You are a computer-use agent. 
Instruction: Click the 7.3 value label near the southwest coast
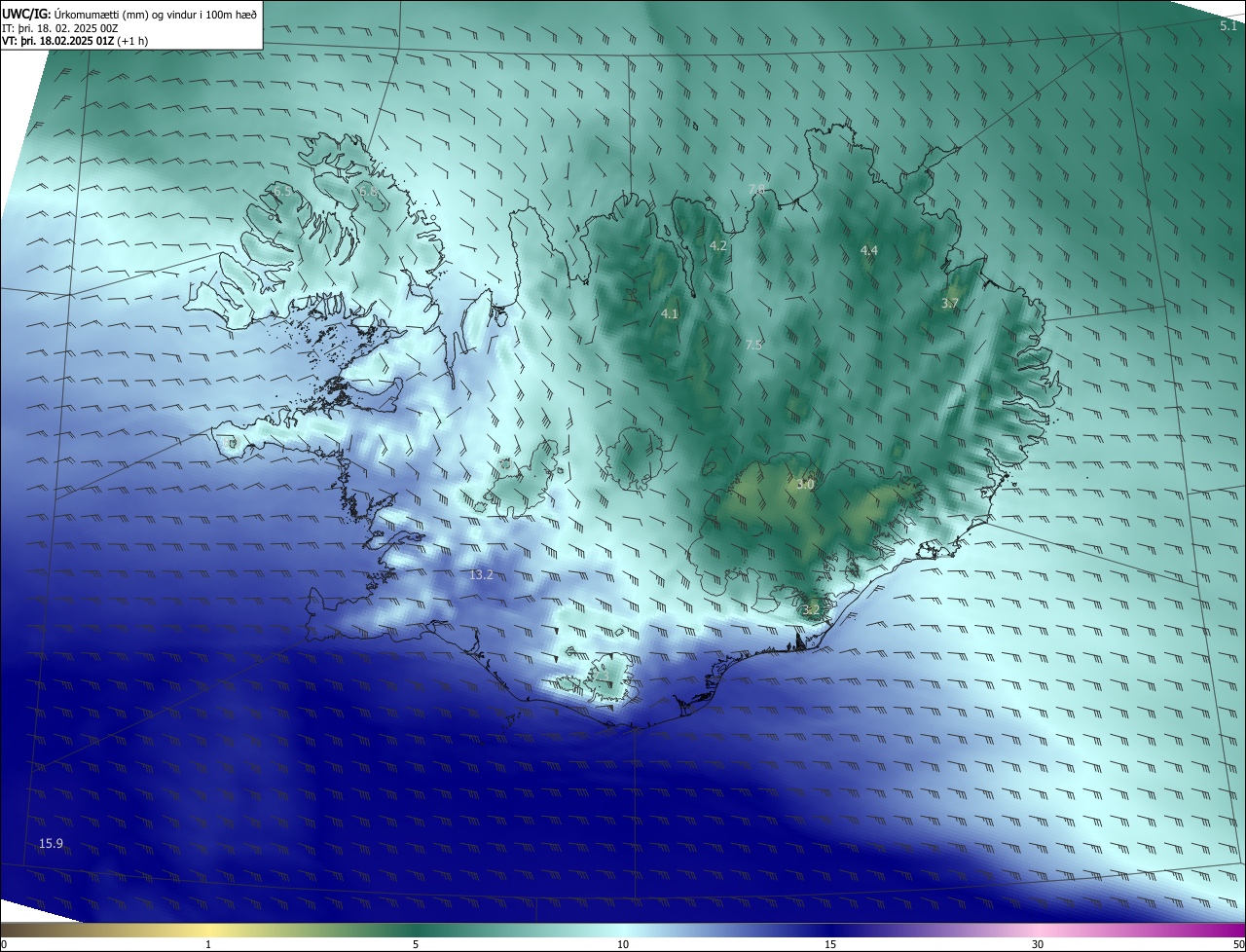602,675
